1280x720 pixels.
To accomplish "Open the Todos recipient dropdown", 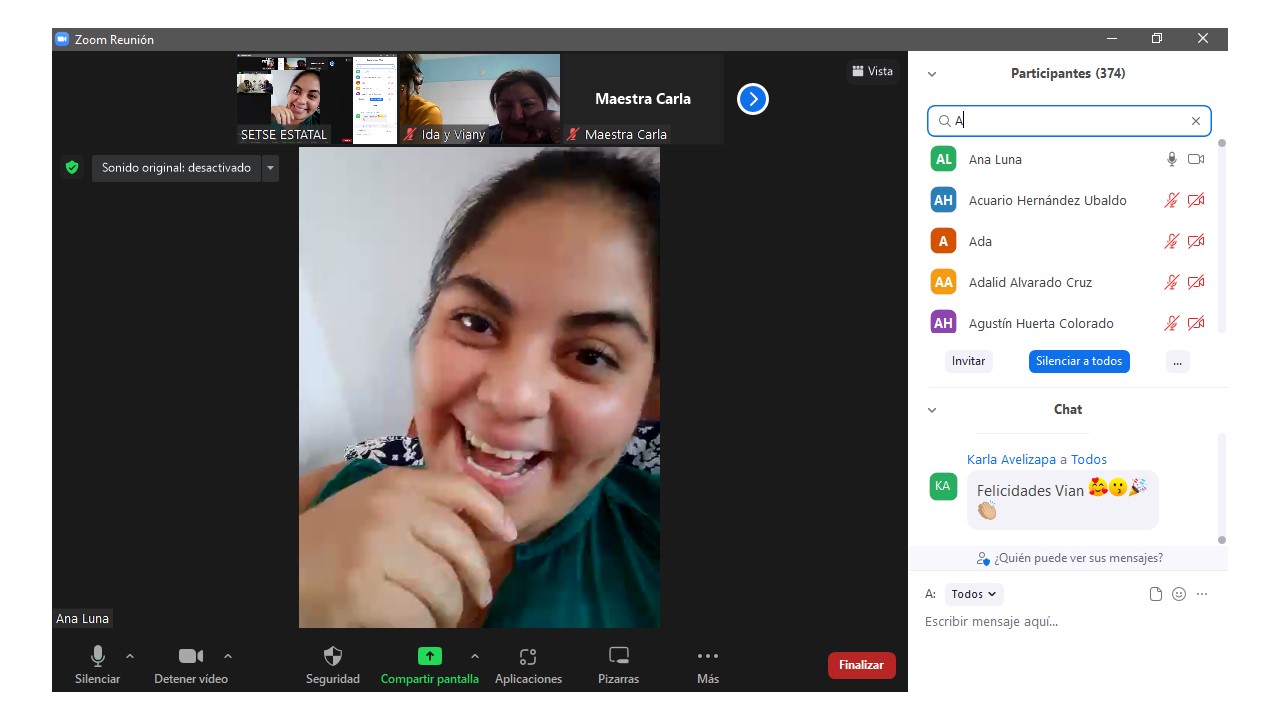I will (x=973, y=594).
